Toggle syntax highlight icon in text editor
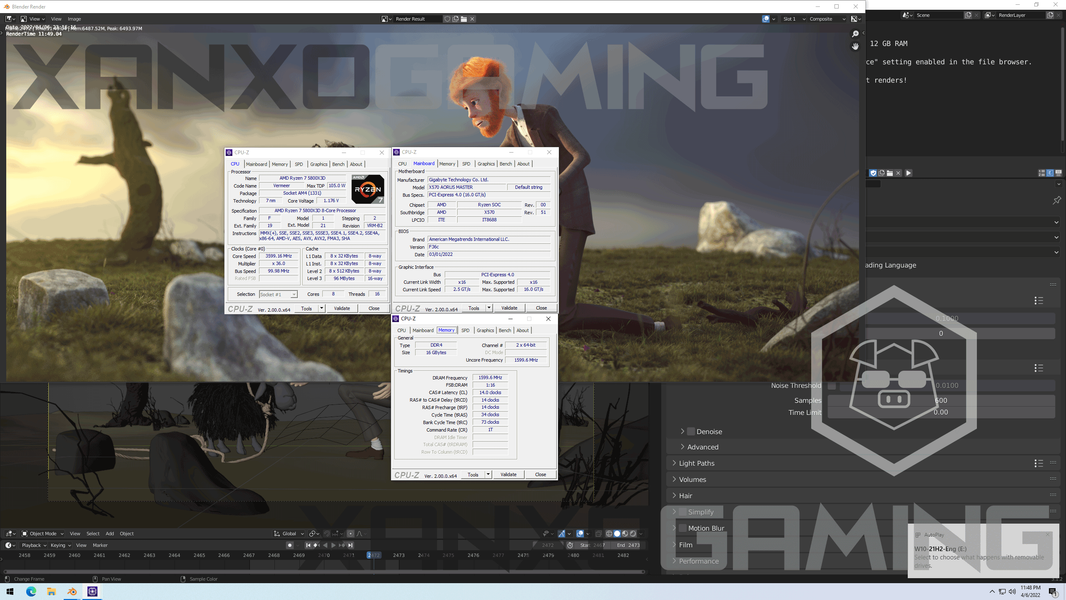 pos(1058,173)
